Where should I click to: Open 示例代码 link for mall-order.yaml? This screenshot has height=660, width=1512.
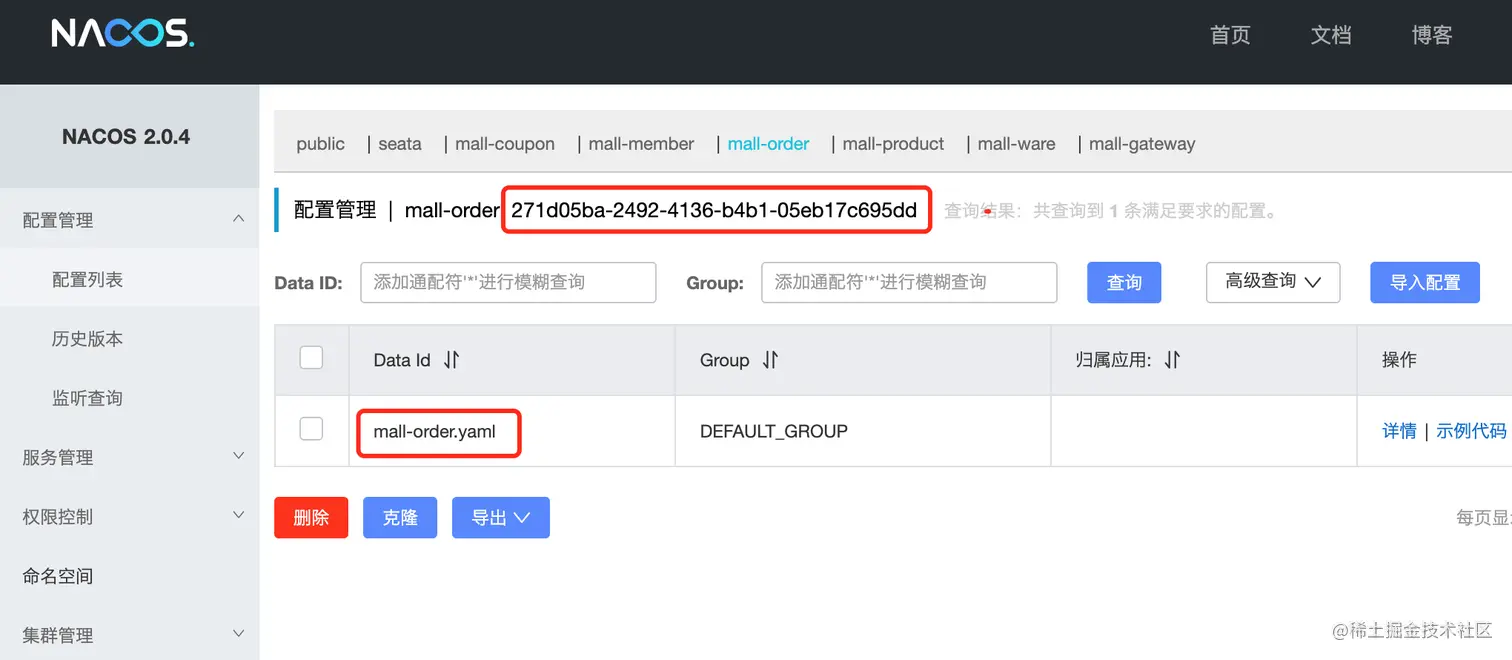point(1471,431)
